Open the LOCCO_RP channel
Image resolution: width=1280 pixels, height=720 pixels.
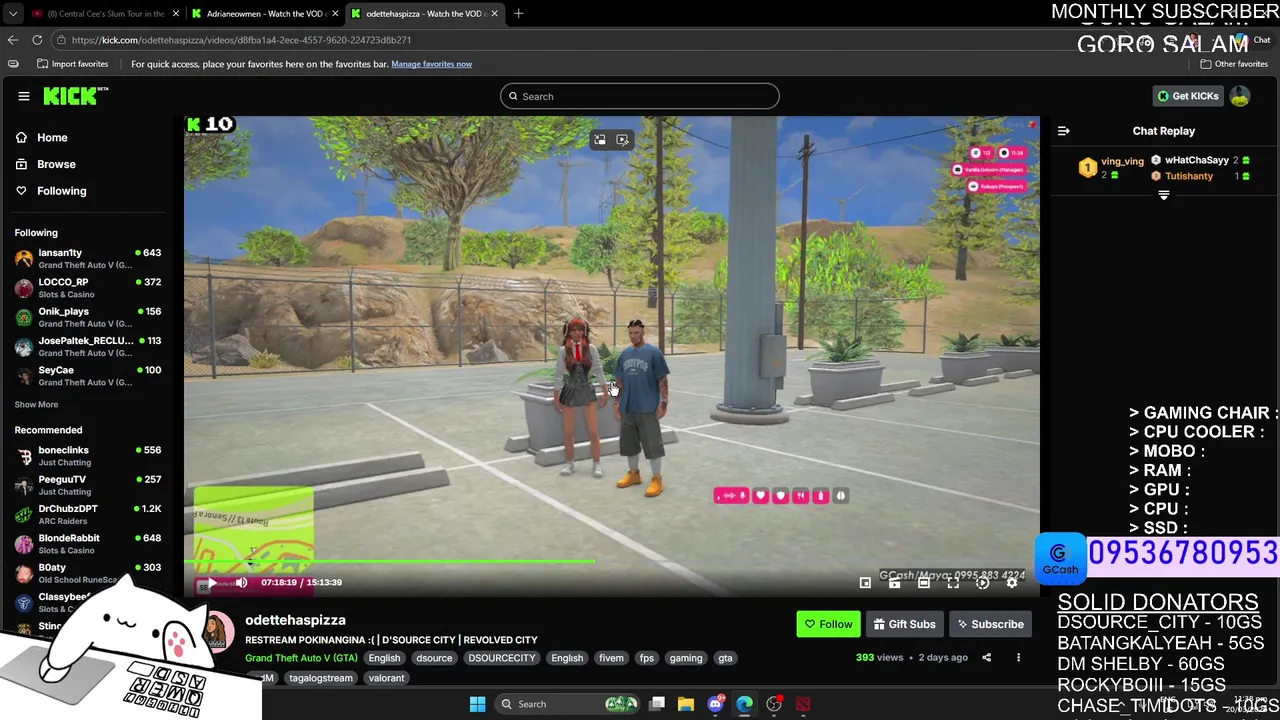click(88, 288)
